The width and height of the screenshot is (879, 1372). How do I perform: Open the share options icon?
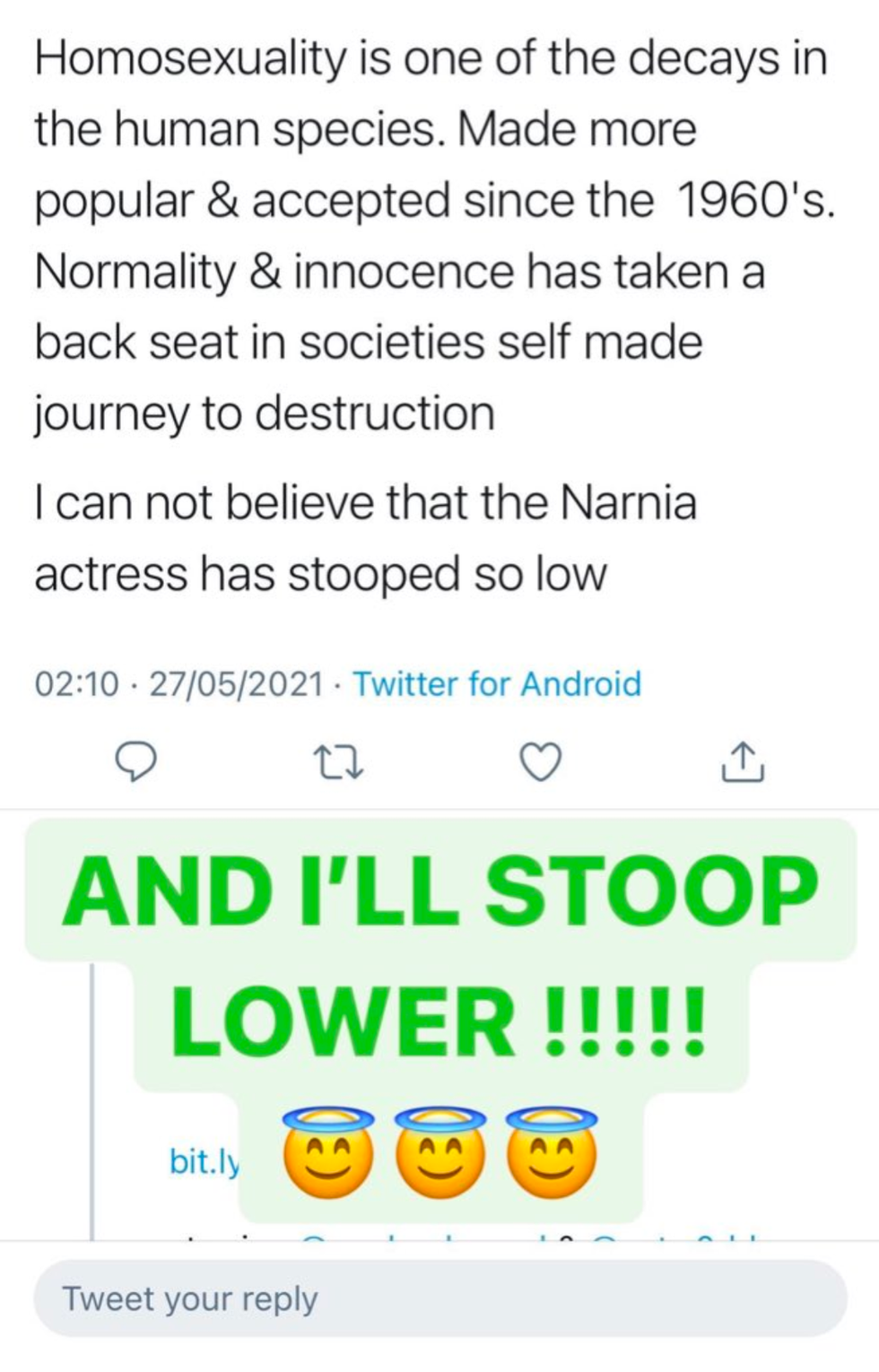coord(743,762)
